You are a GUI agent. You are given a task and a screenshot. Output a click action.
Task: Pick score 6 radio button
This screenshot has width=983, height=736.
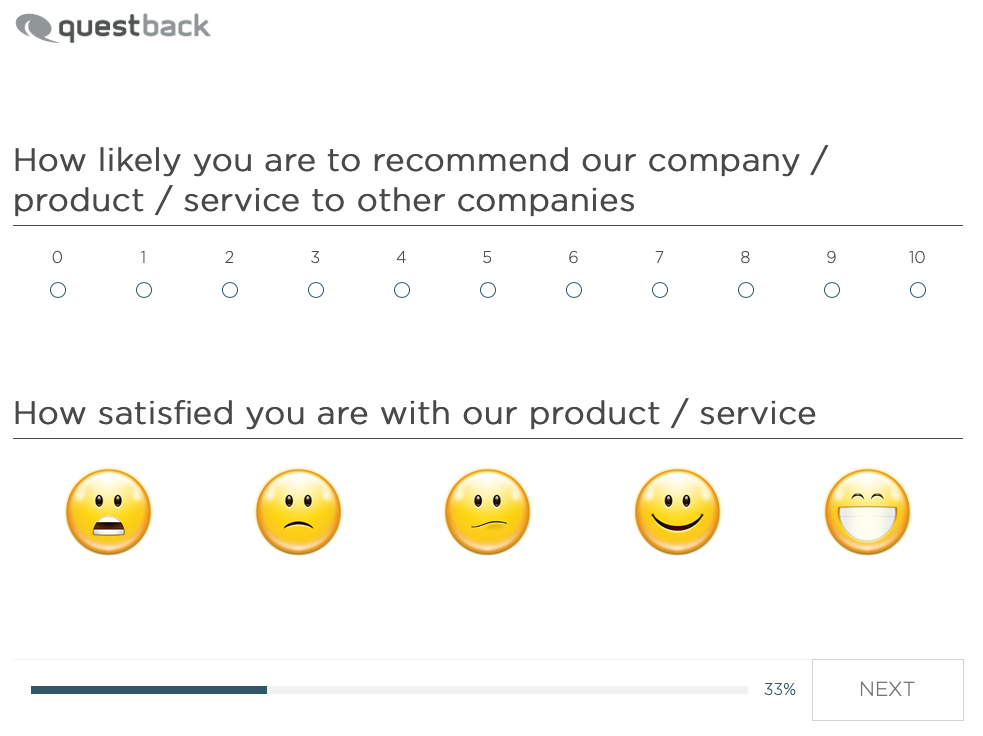[574, 290]
